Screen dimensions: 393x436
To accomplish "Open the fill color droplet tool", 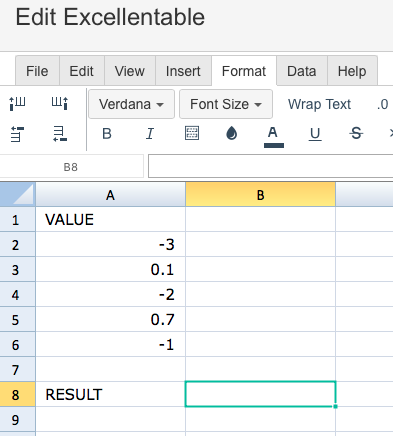I will click(x=232, y=133).
